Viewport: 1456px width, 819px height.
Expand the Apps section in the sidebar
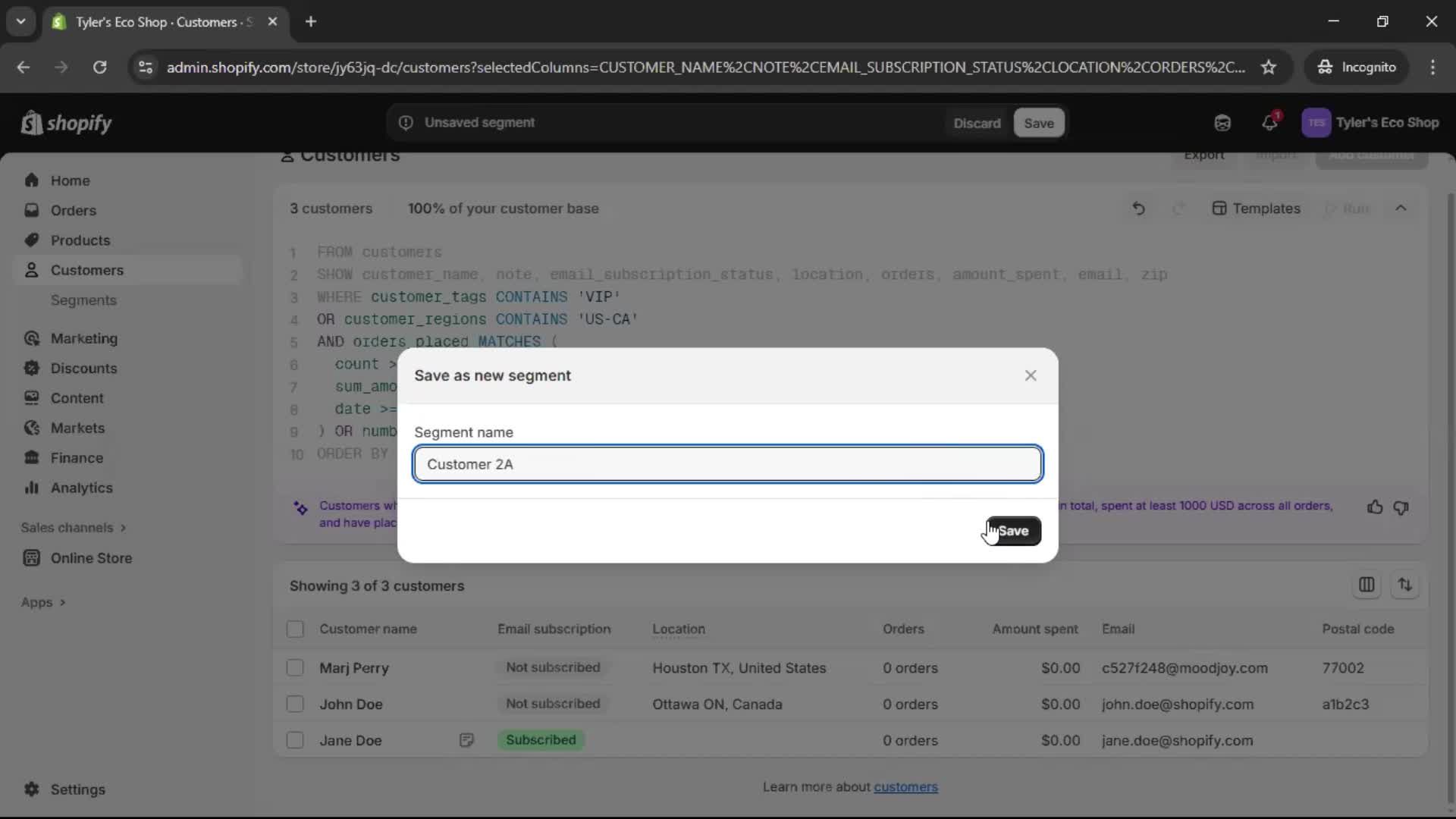tap(43, 602)
